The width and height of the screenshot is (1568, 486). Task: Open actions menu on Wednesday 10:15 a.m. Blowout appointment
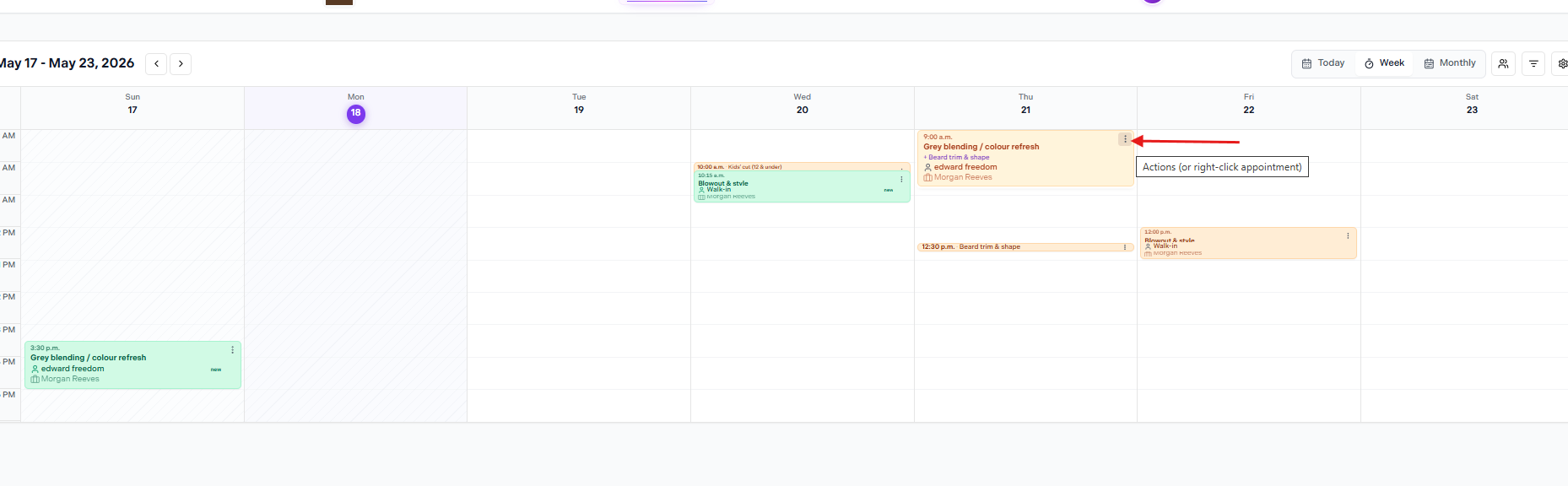[x=901, y=179]
